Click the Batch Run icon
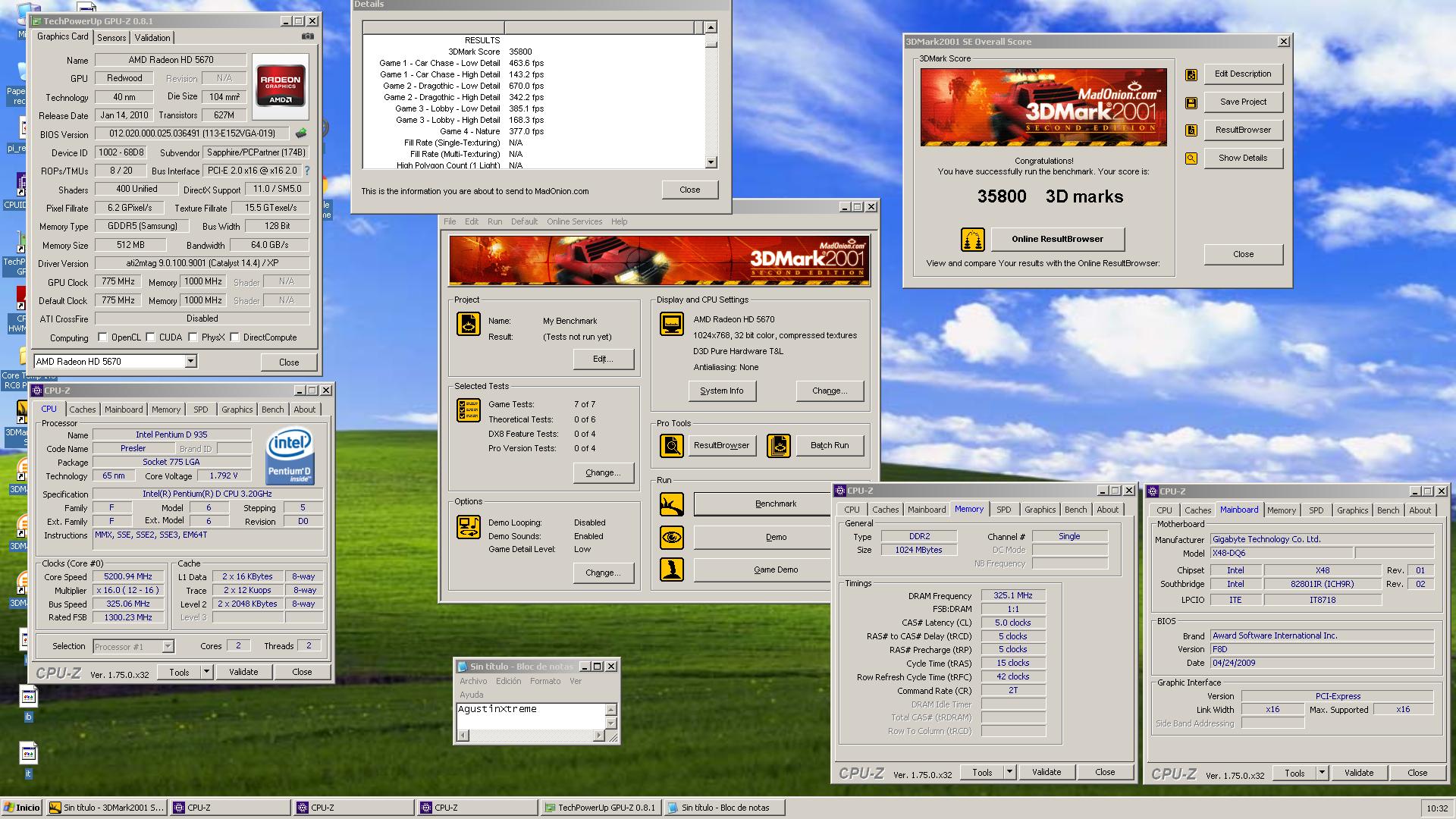Viewport: 1456px width, 819px height. pos(778,446)
